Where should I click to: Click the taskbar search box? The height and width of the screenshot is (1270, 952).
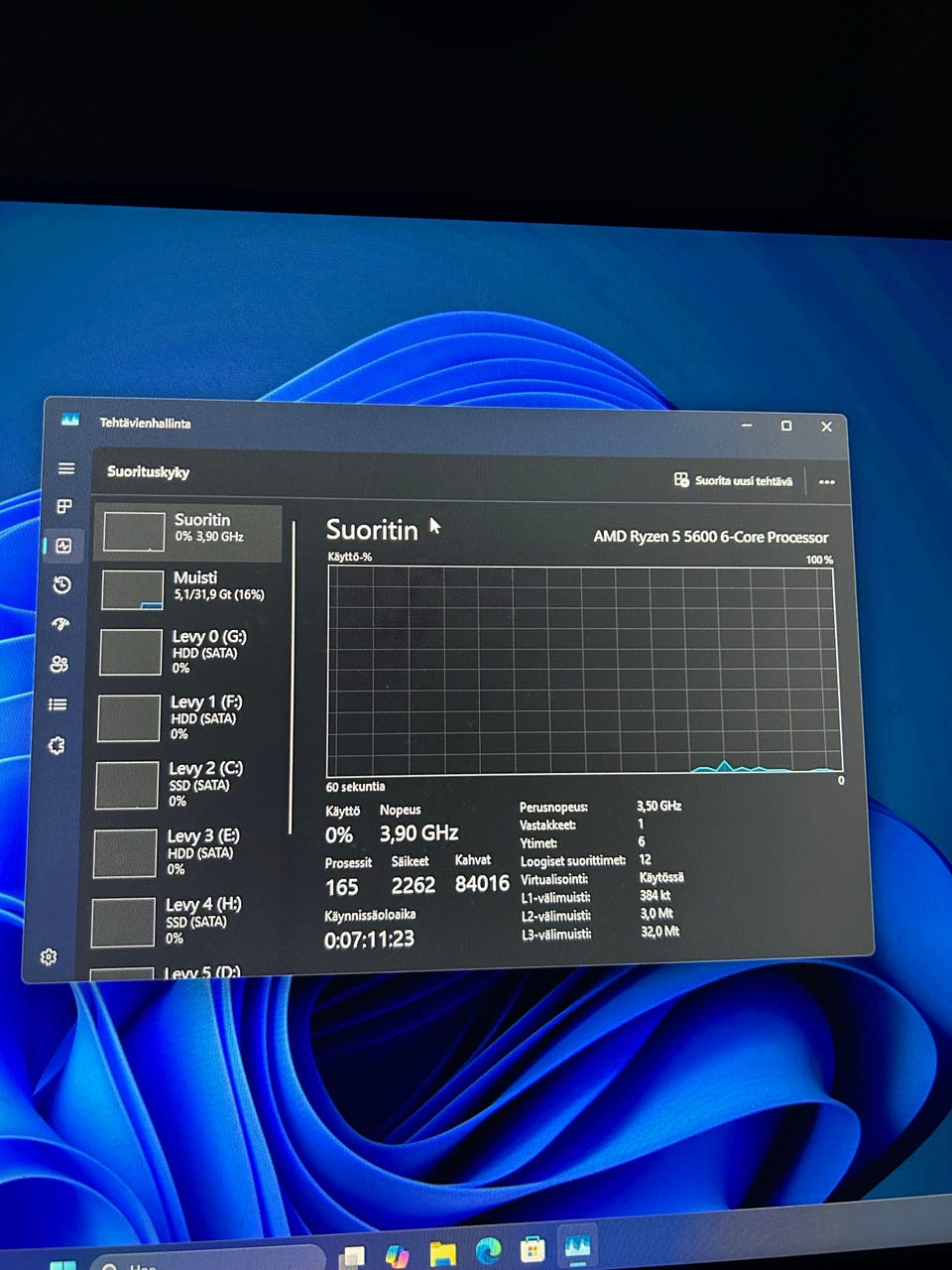[x=208, y=1262]
